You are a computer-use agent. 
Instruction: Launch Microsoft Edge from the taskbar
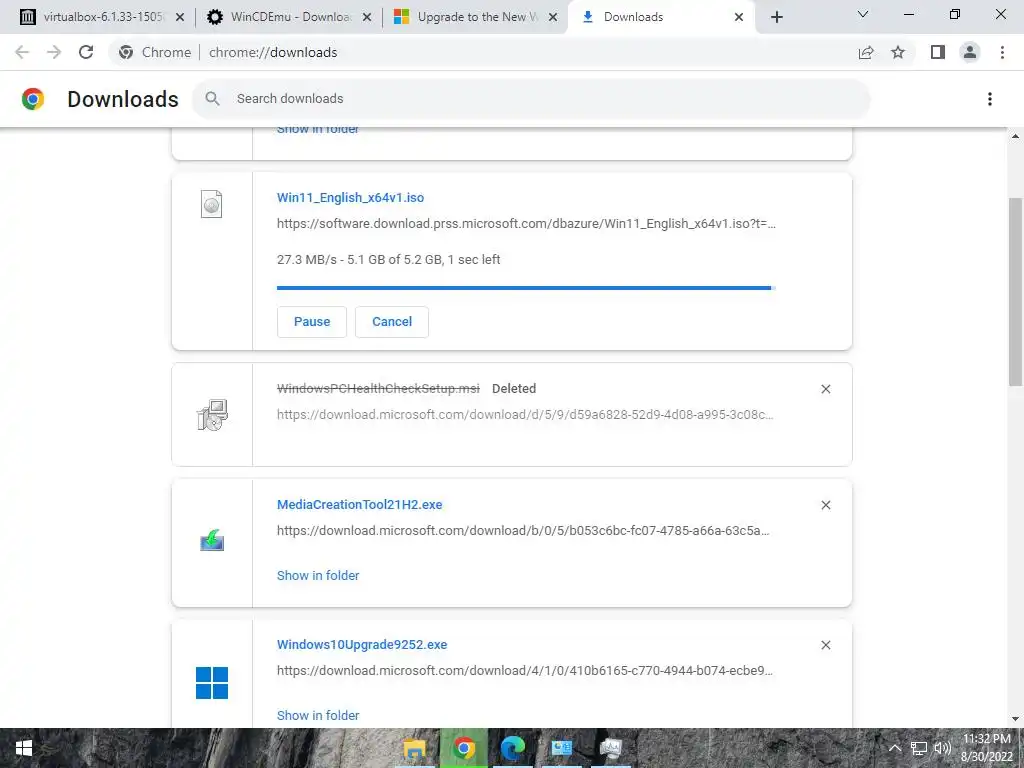coord(513,748)
